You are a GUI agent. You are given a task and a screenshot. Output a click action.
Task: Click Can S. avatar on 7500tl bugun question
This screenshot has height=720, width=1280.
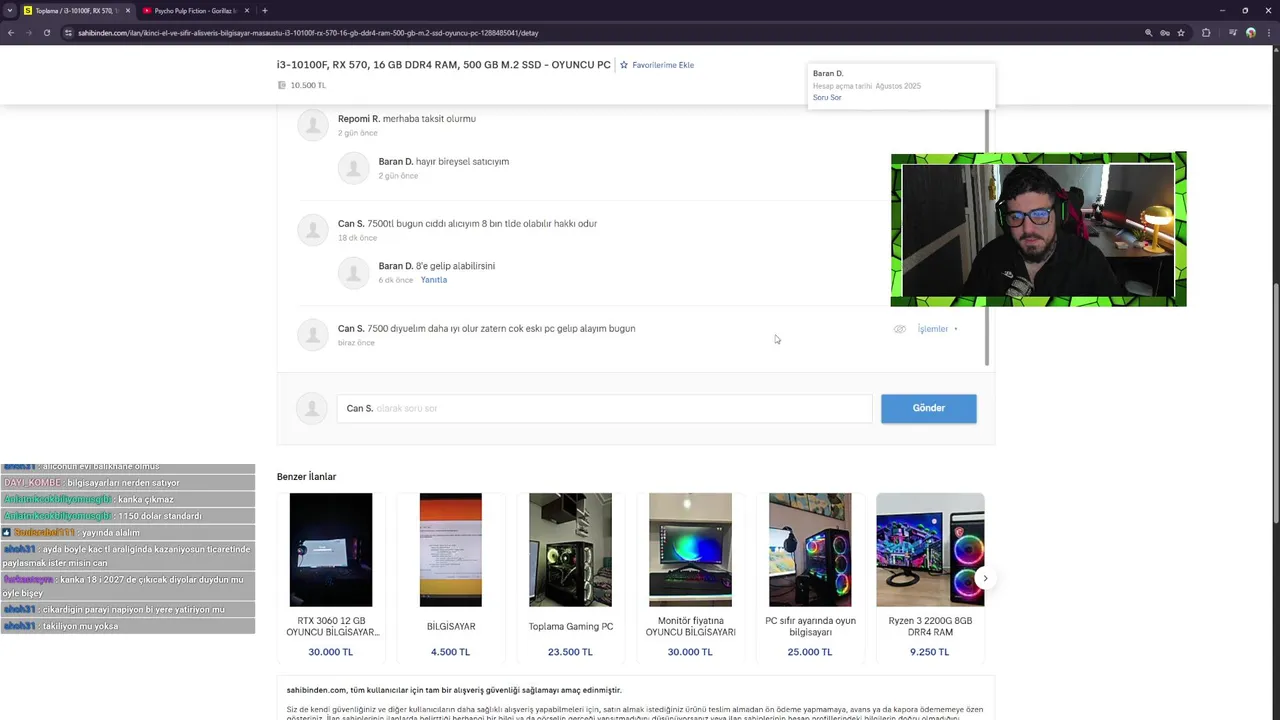click(313, 230)
